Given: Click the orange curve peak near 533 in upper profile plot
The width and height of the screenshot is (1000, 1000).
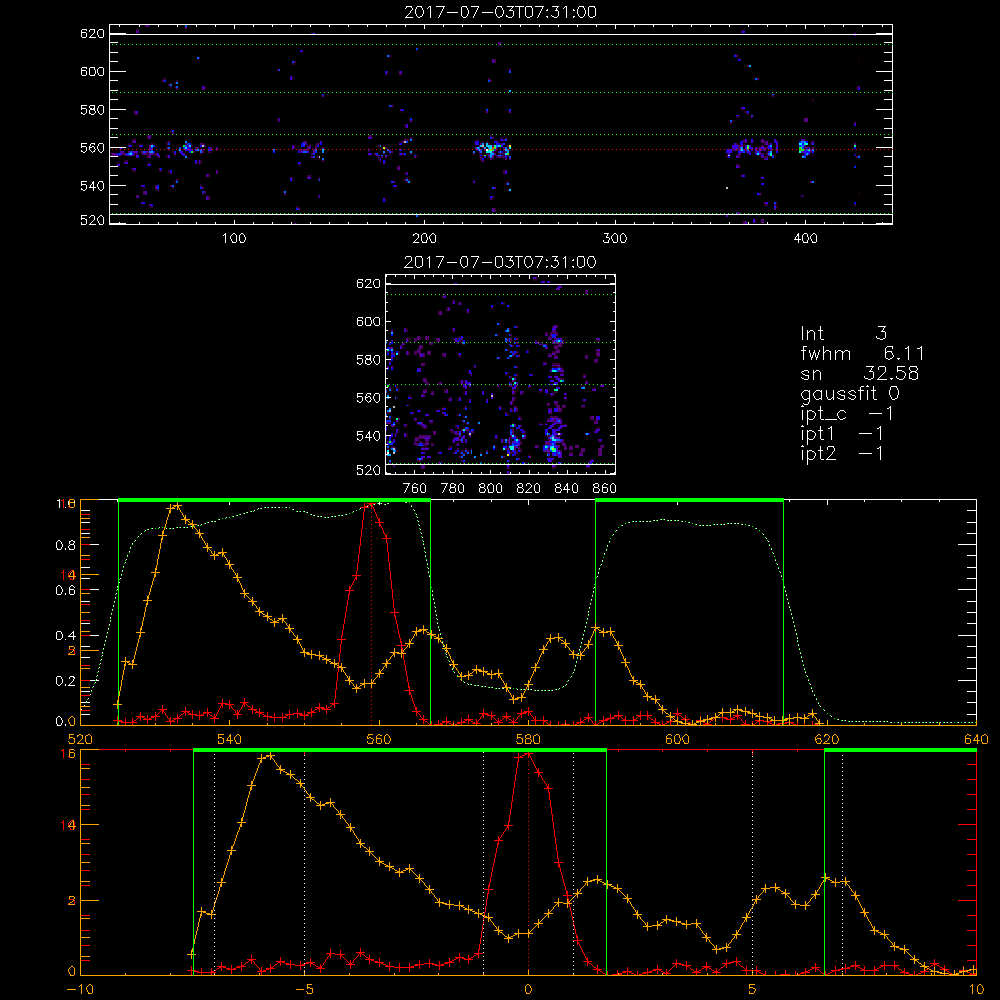Looking at the screenshot, I should (175, 507).
